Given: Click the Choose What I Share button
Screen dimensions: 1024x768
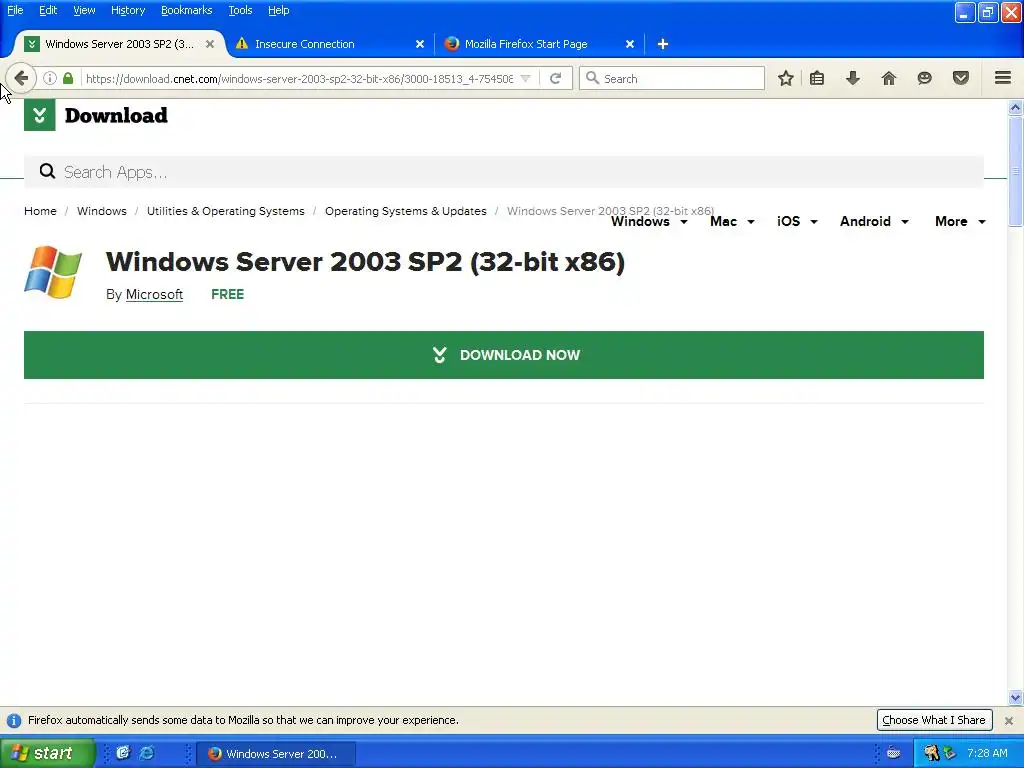Looking at the screenshot, I should coord(934,720).
